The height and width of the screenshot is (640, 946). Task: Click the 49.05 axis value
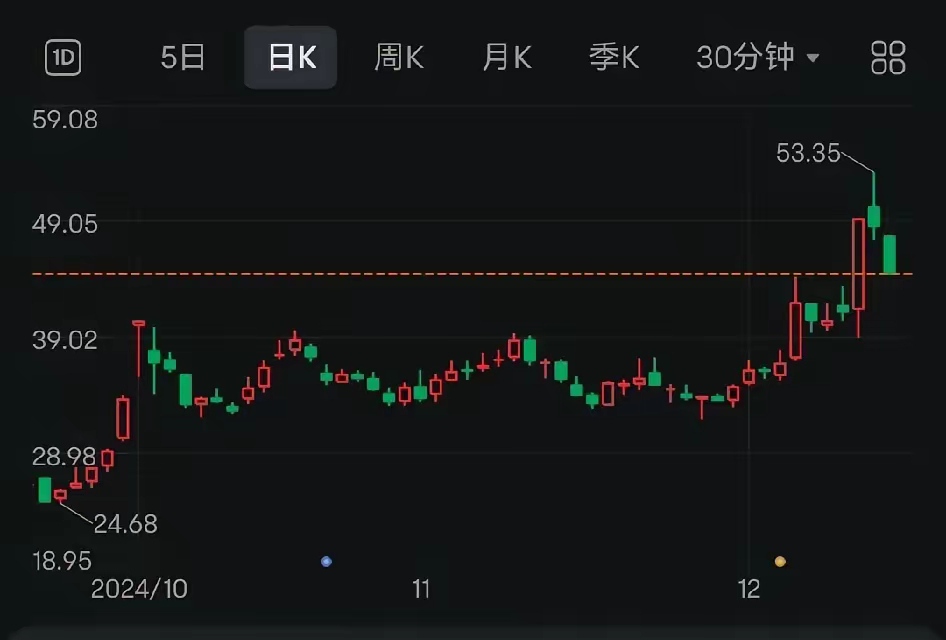pyautogui.click(x=65, y=224)
